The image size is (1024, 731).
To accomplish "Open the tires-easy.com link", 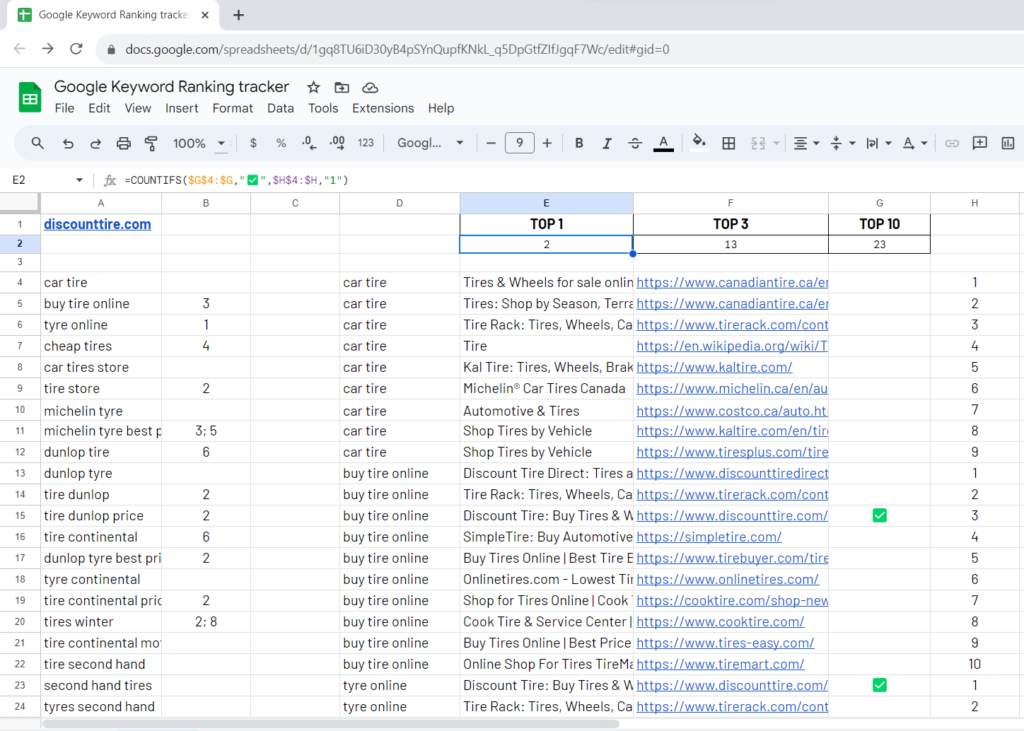I will coord(726,643).
